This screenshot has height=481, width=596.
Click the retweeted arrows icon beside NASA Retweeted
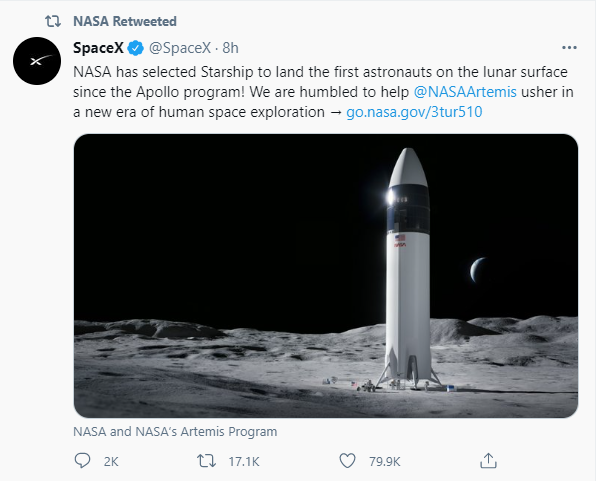(x=53, y=21)
